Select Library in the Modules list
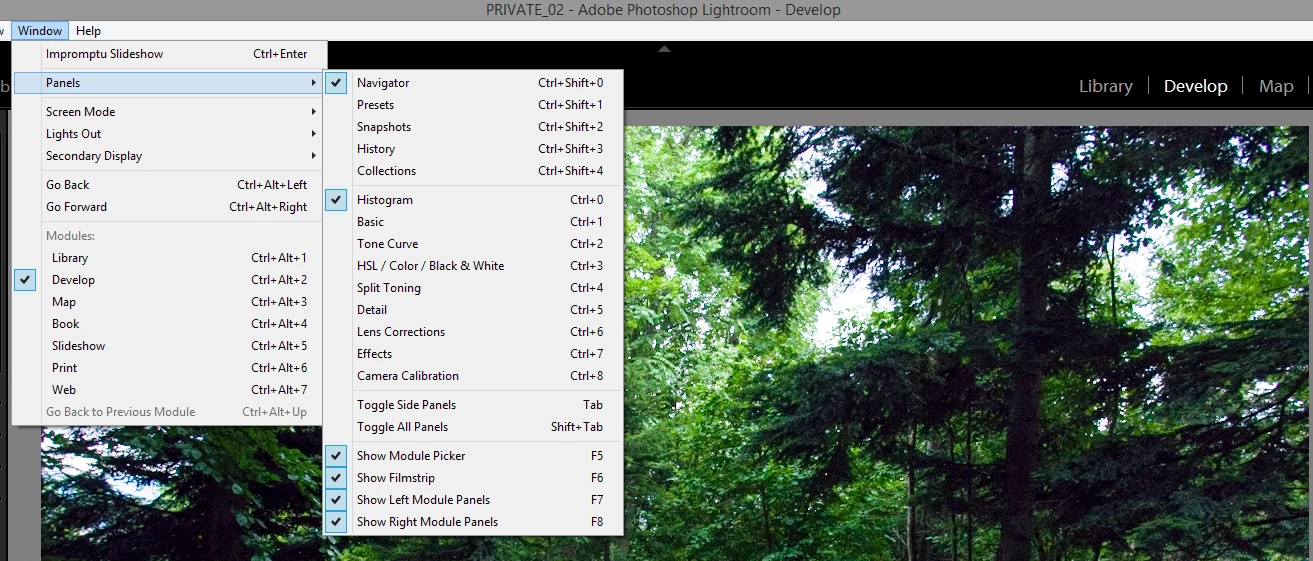Screen dimensions: 1313x561 (168, 258)
